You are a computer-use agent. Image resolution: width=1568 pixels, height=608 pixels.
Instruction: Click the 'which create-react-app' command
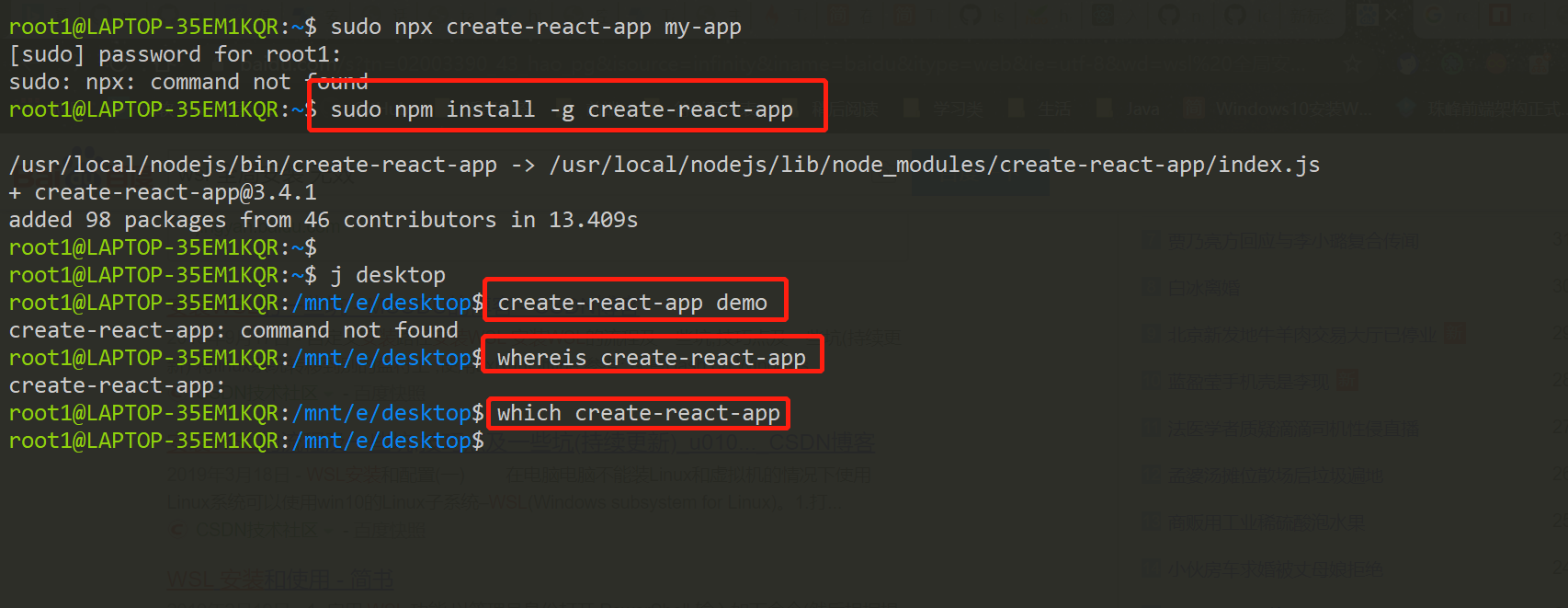pos(639,413)
